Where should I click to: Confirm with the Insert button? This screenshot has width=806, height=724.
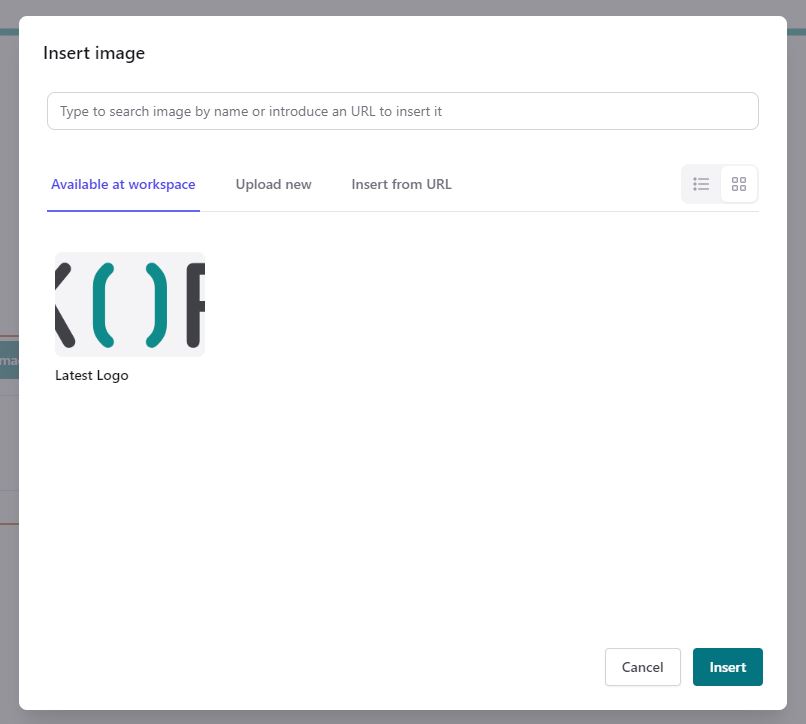[727, 667]
